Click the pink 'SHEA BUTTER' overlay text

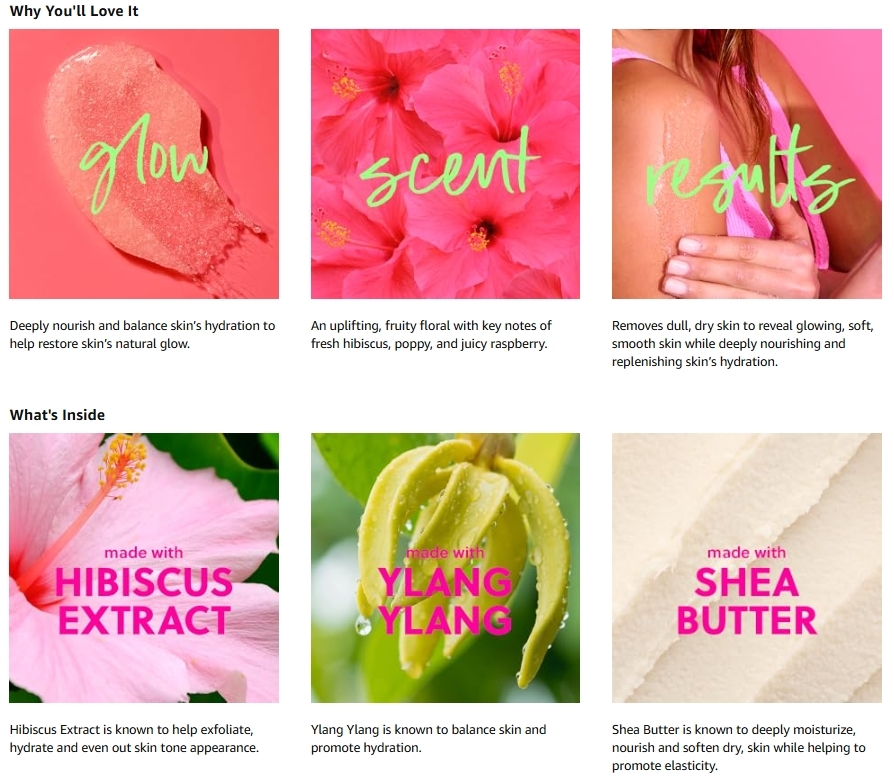747,601
